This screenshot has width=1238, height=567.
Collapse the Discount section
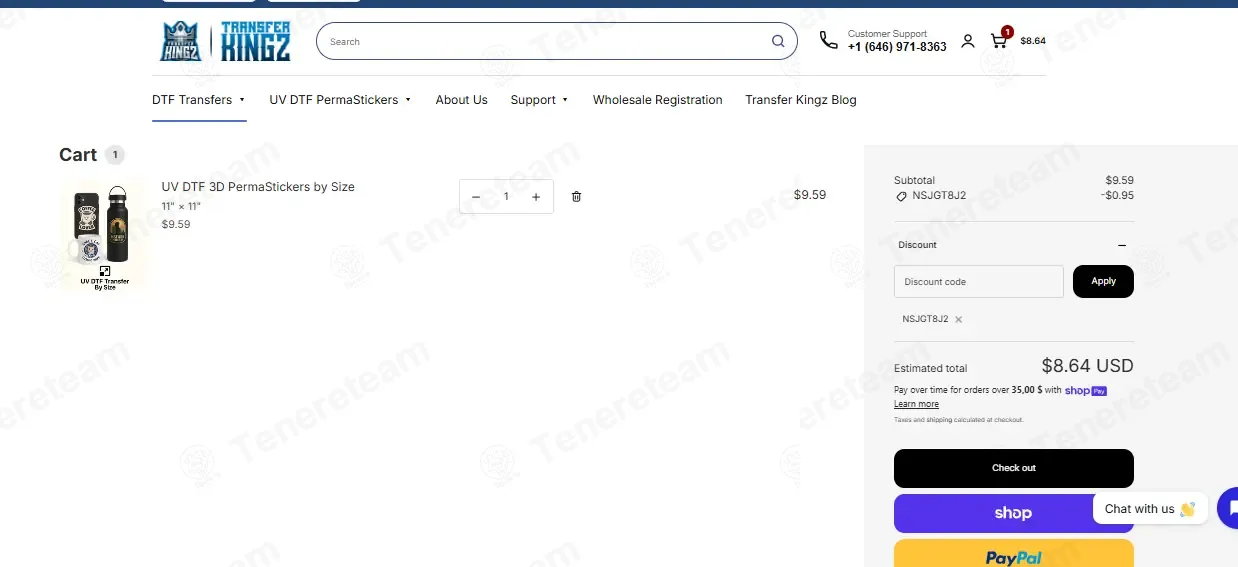coord(1122,245)
